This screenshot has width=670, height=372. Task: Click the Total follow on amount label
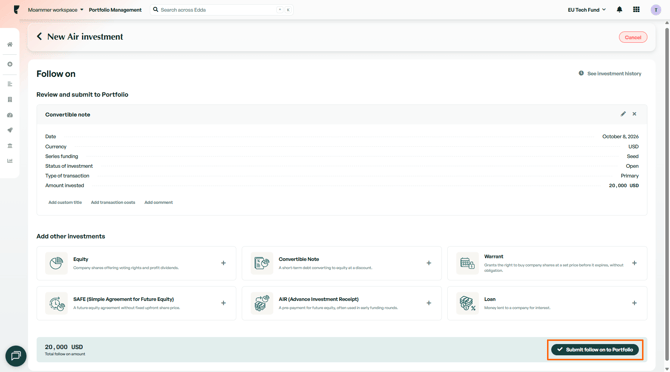click(65, 354)
